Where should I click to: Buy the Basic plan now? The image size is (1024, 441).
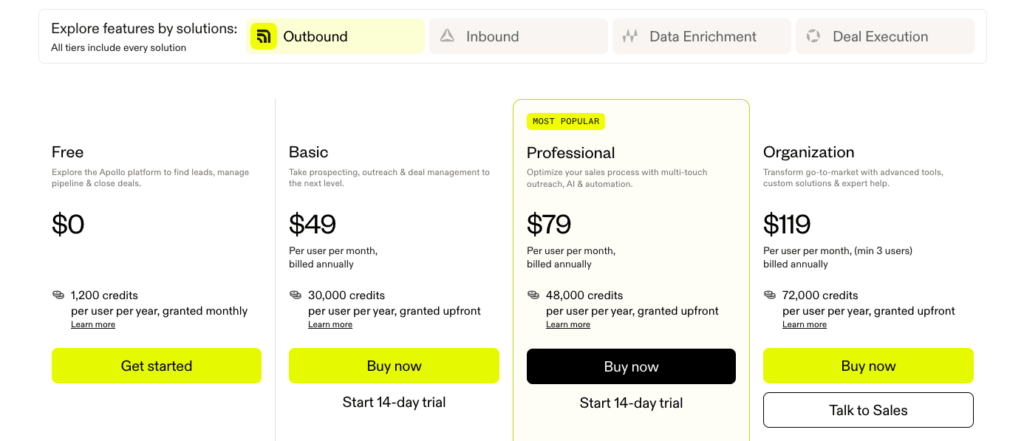[x=394, y=366]
